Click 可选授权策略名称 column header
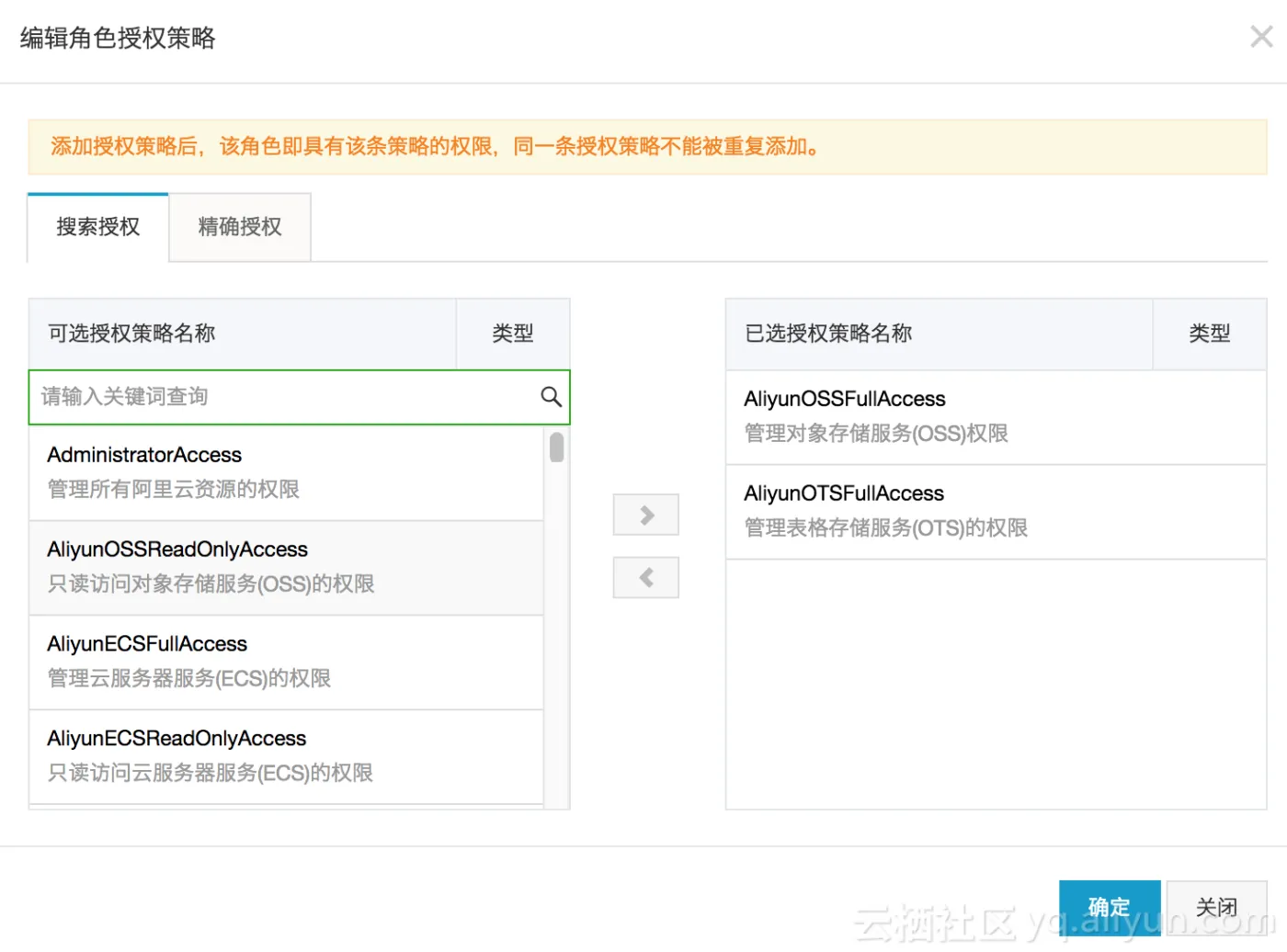Image resolution: width=1287 pixels, height=952 pixels. pos(243,334)
